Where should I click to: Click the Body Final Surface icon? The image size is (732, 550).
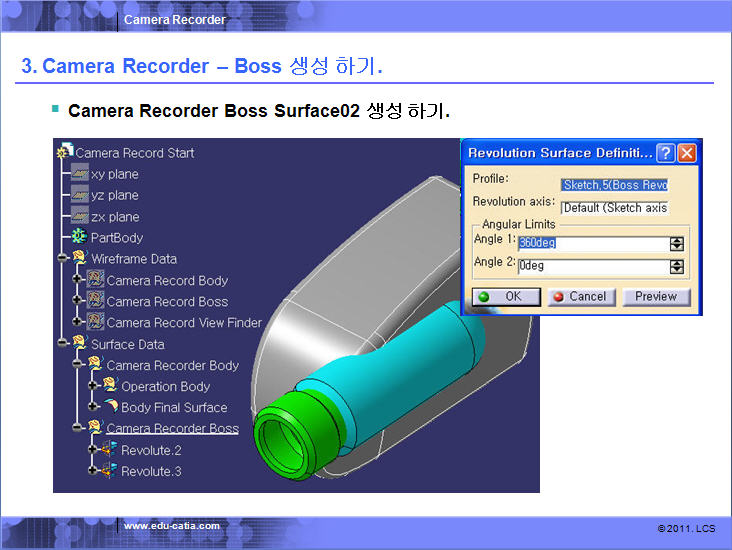pos(109,407)
